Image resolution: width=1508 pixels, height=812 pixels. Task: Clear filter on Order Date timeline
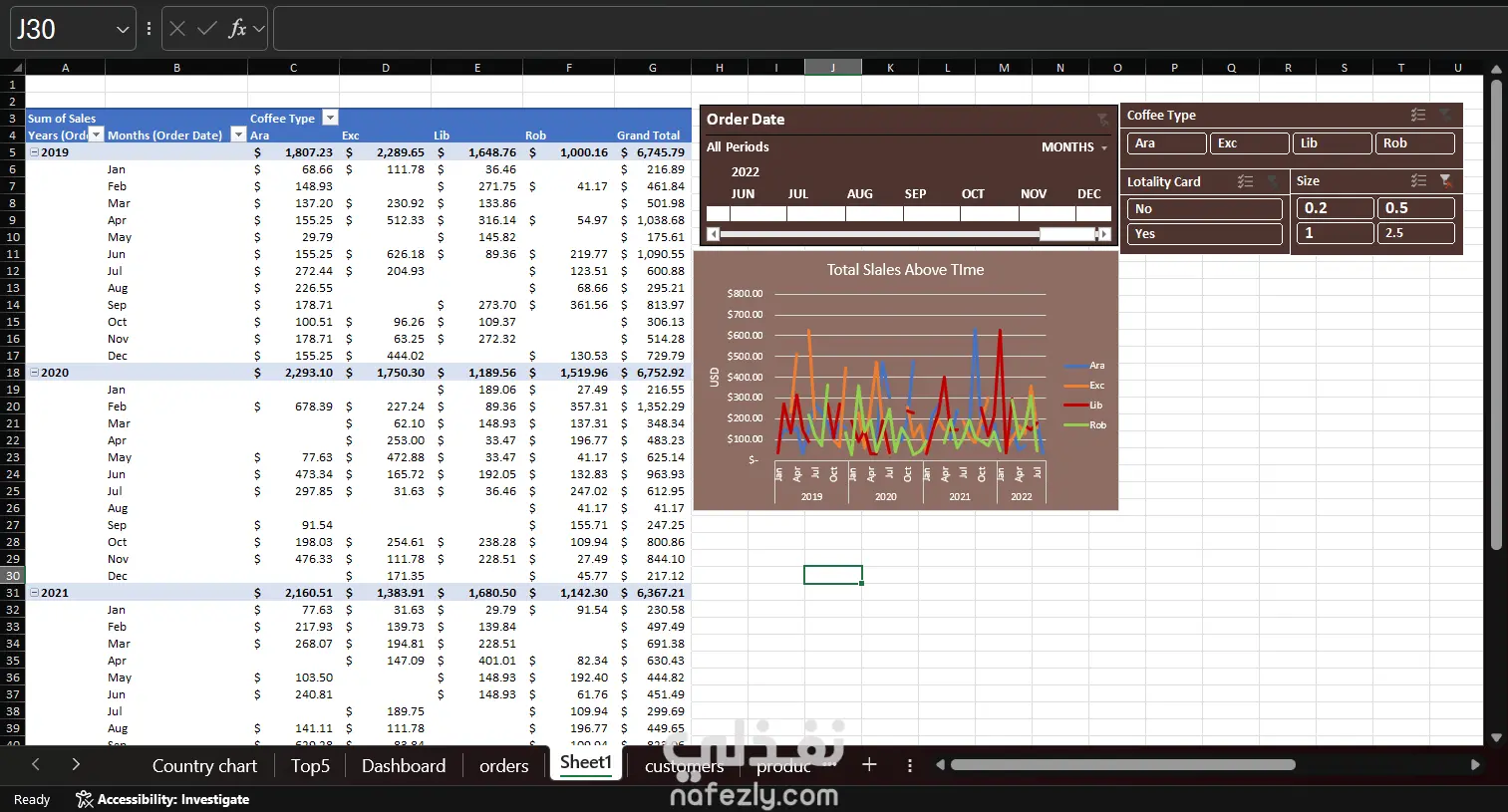1102,120
